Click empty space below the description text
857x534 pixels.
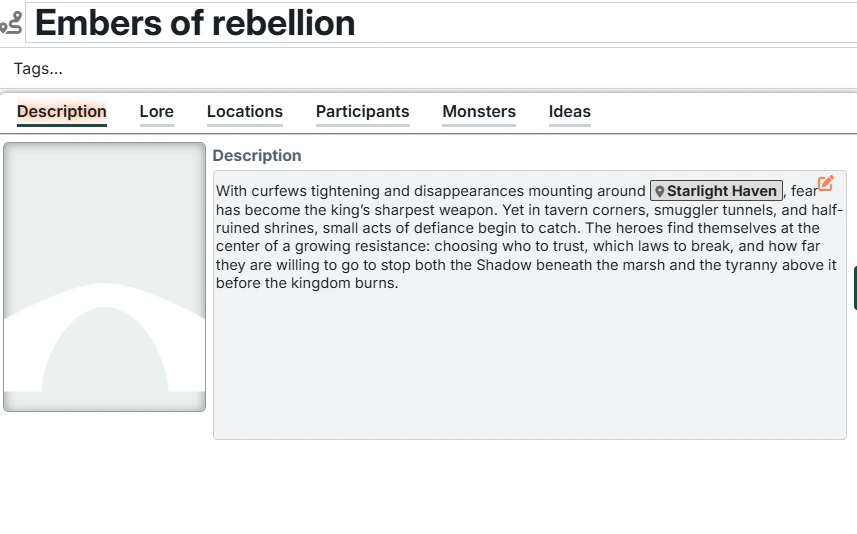(529, 370)
